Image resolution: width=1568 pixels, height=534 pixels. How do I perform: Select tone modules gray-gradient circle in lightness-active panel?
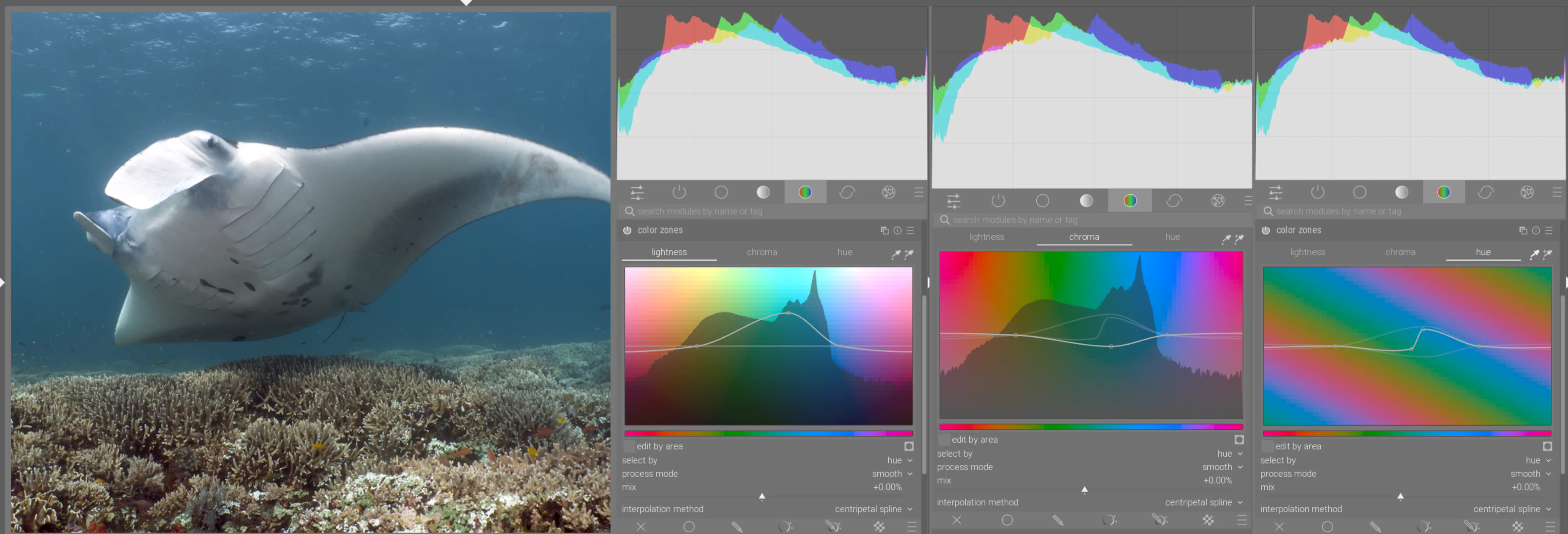click(763, 192)
